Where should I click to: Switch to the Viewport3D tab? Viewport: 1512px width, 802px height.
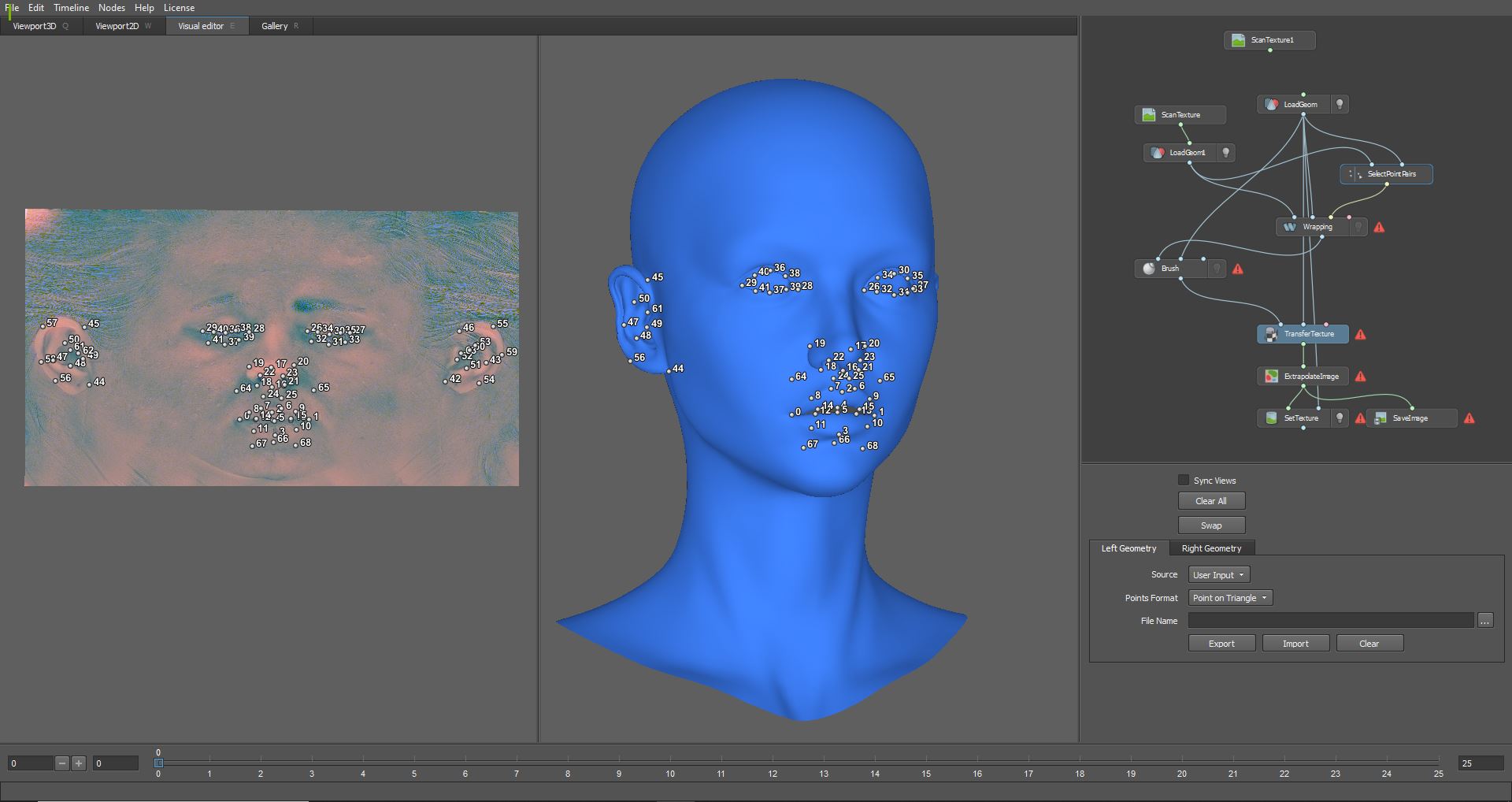[x=35, y=26]
